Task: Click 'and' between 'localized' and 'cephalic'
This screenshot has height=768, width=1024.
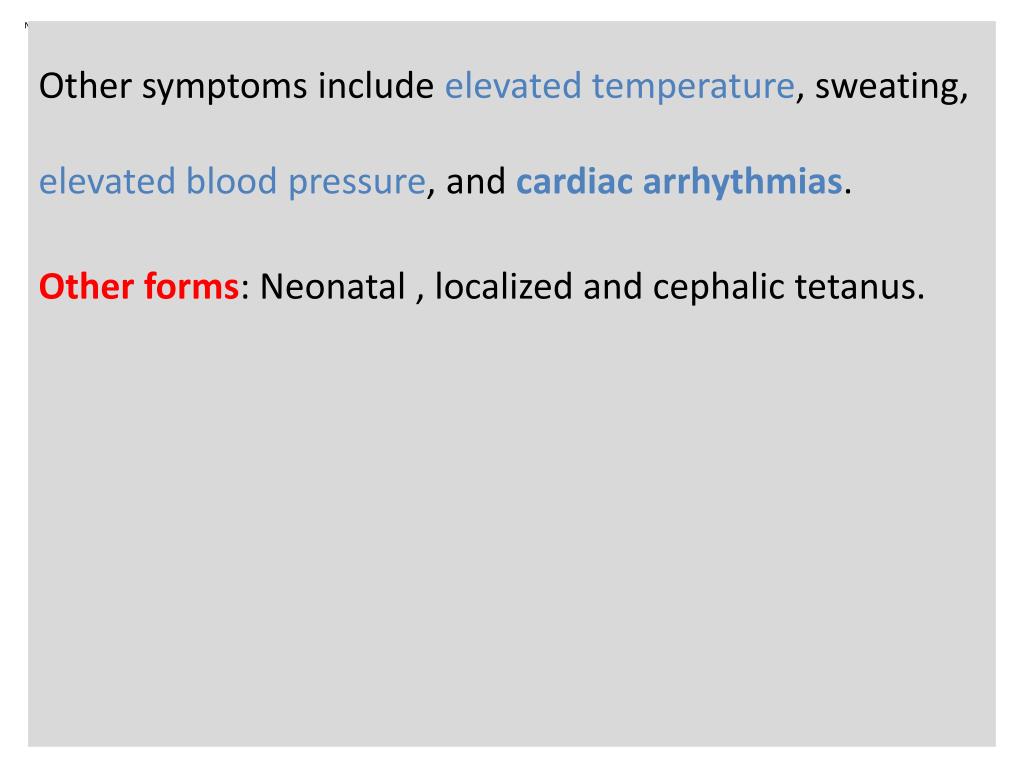Action: pos(613,287)
